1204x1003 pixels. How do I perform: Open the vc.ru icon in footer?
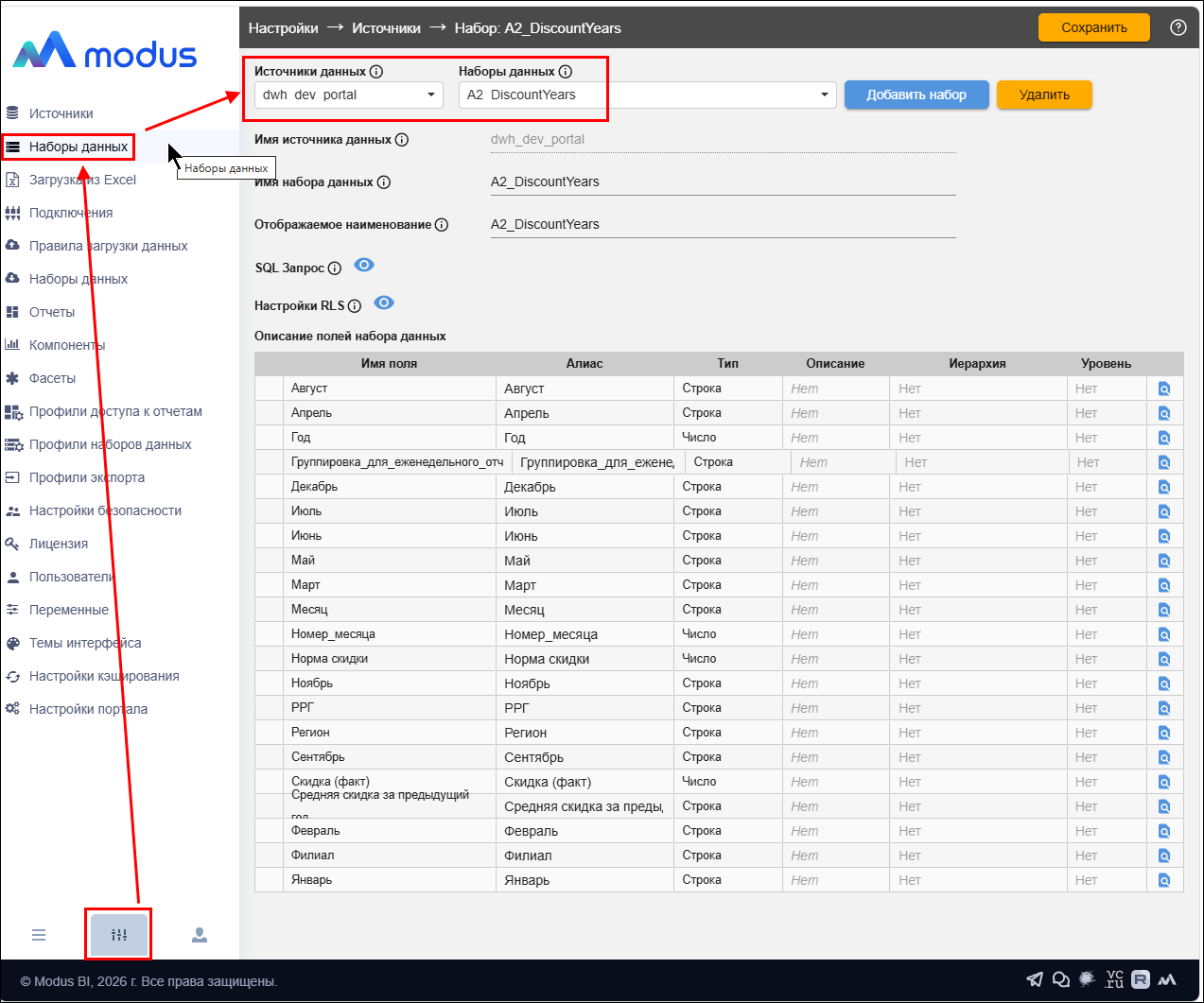click(x=1114, y=979)
